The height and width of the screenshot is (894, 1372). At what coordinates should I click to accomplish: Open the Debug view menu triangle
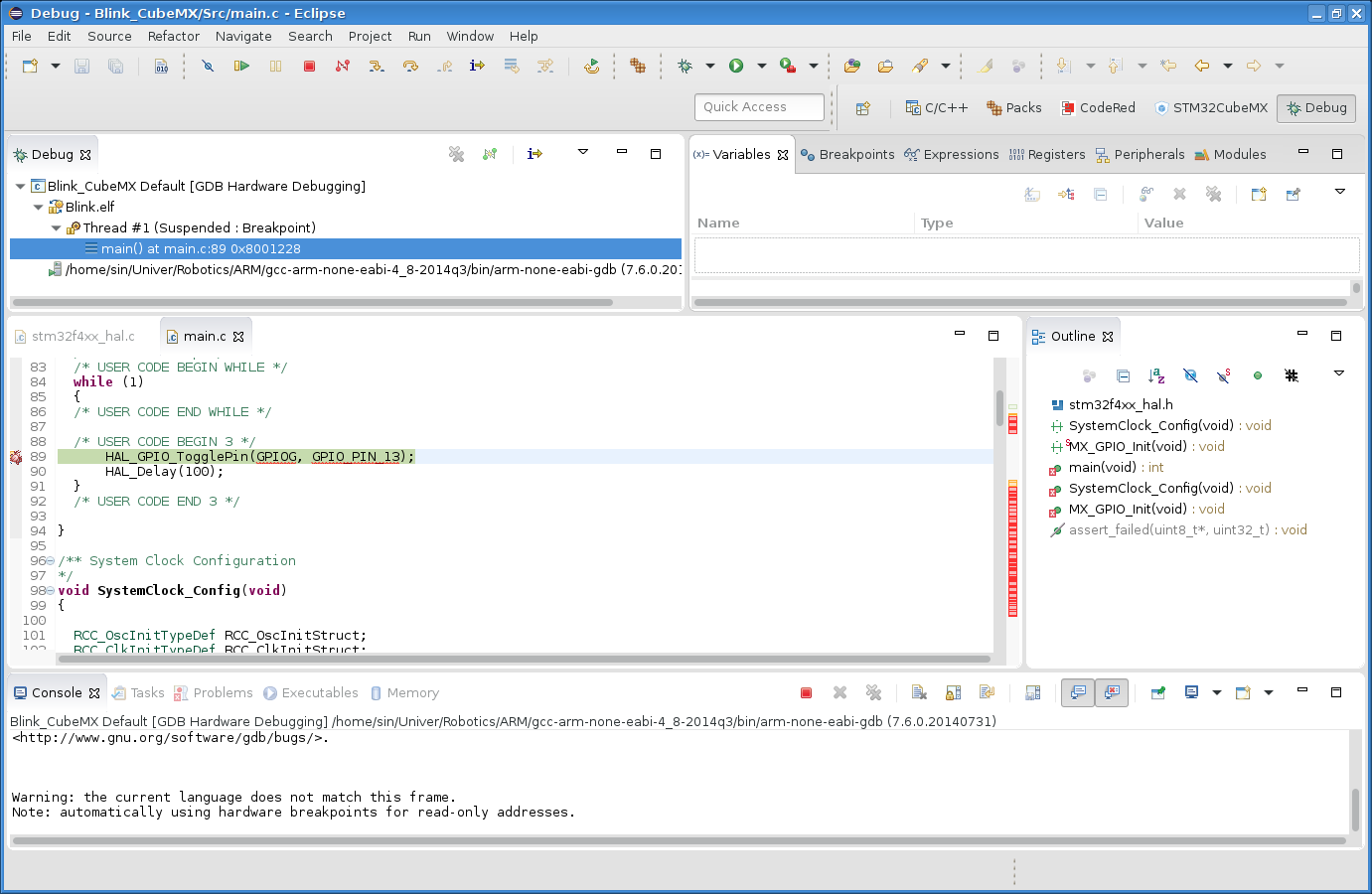(583, 152)
